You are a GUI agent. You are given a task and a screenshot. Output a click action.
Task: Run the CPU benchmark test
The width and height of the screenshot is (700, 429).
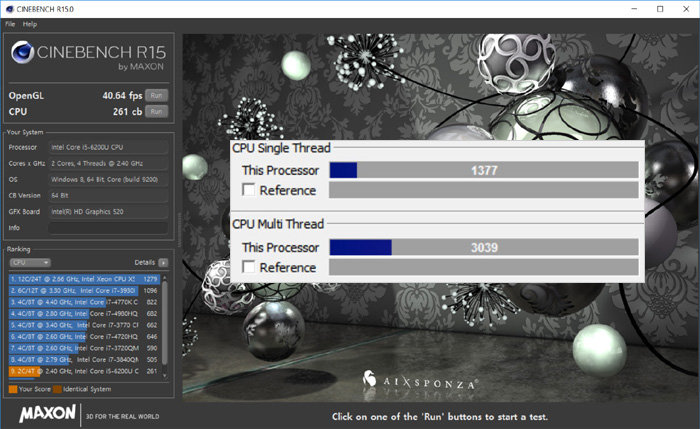click(x=156, y=112)
